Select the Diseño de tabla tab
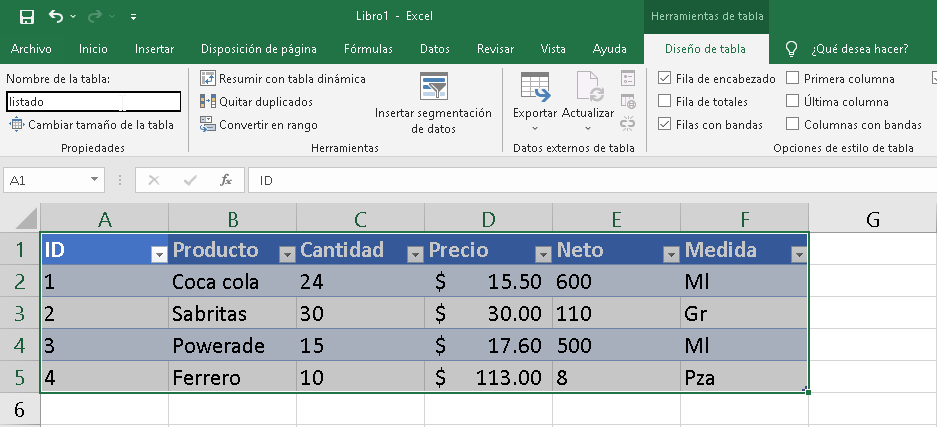Image resolution: width=937 pixels, height=427 pixels. pos(705,49)
